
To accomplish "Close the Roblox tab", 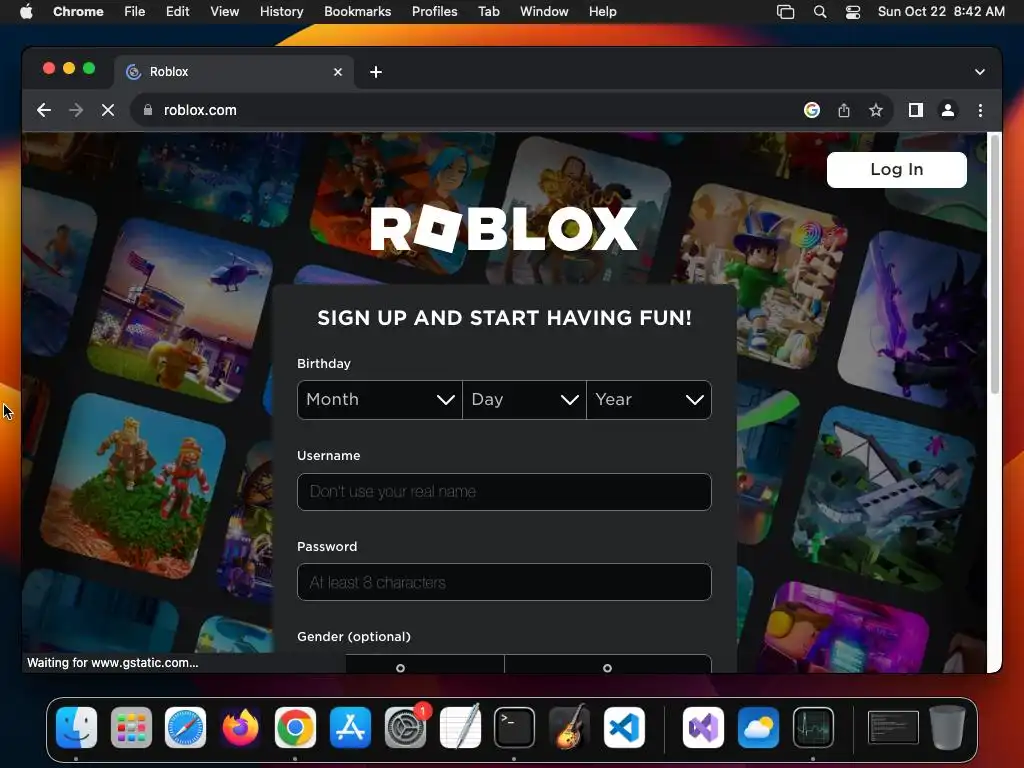I will [x=338, y=72].
